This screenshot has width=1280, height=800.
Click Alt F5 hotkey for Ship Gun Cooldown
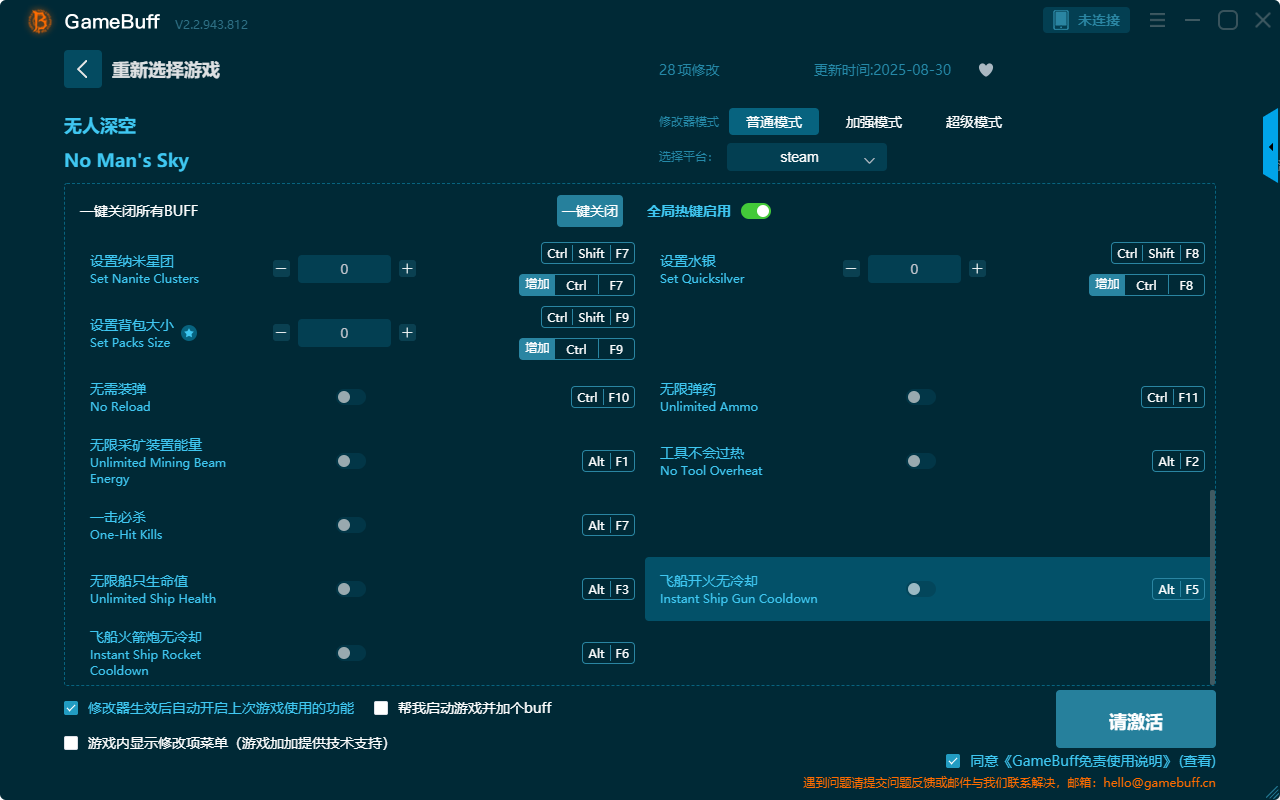click(x=1179, y=589)
